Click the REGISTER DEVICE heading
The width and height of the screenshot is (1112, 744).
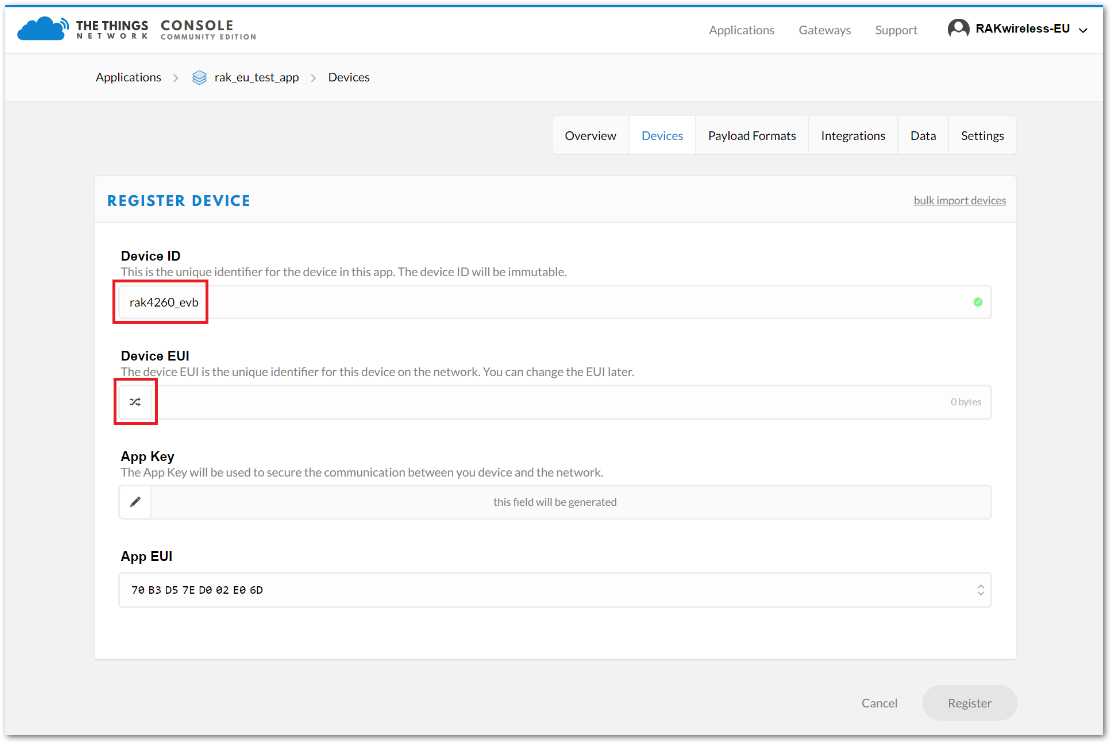179,201
